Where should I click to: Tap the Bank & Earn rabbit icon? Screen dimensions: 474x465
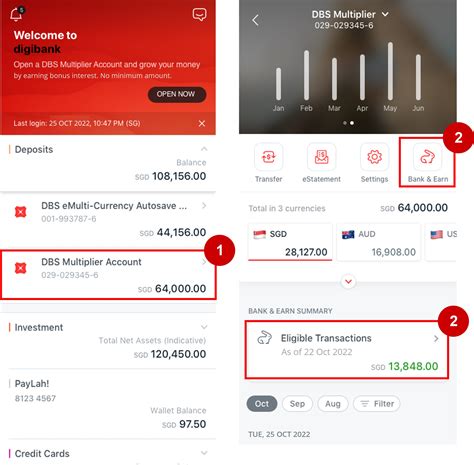pos(427,157)
